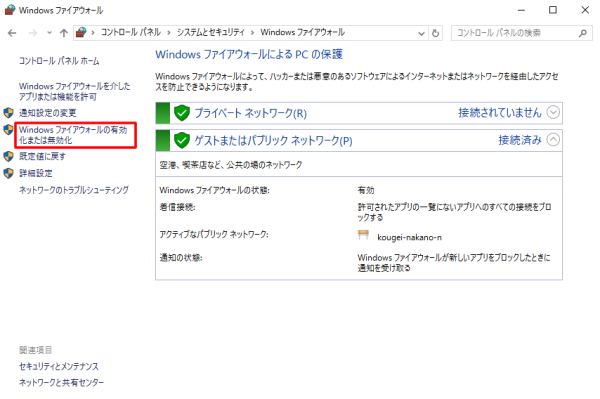Open コントロール パネル ホーム link
Viewport: 600px width, 399px height.
click(59, 61)
